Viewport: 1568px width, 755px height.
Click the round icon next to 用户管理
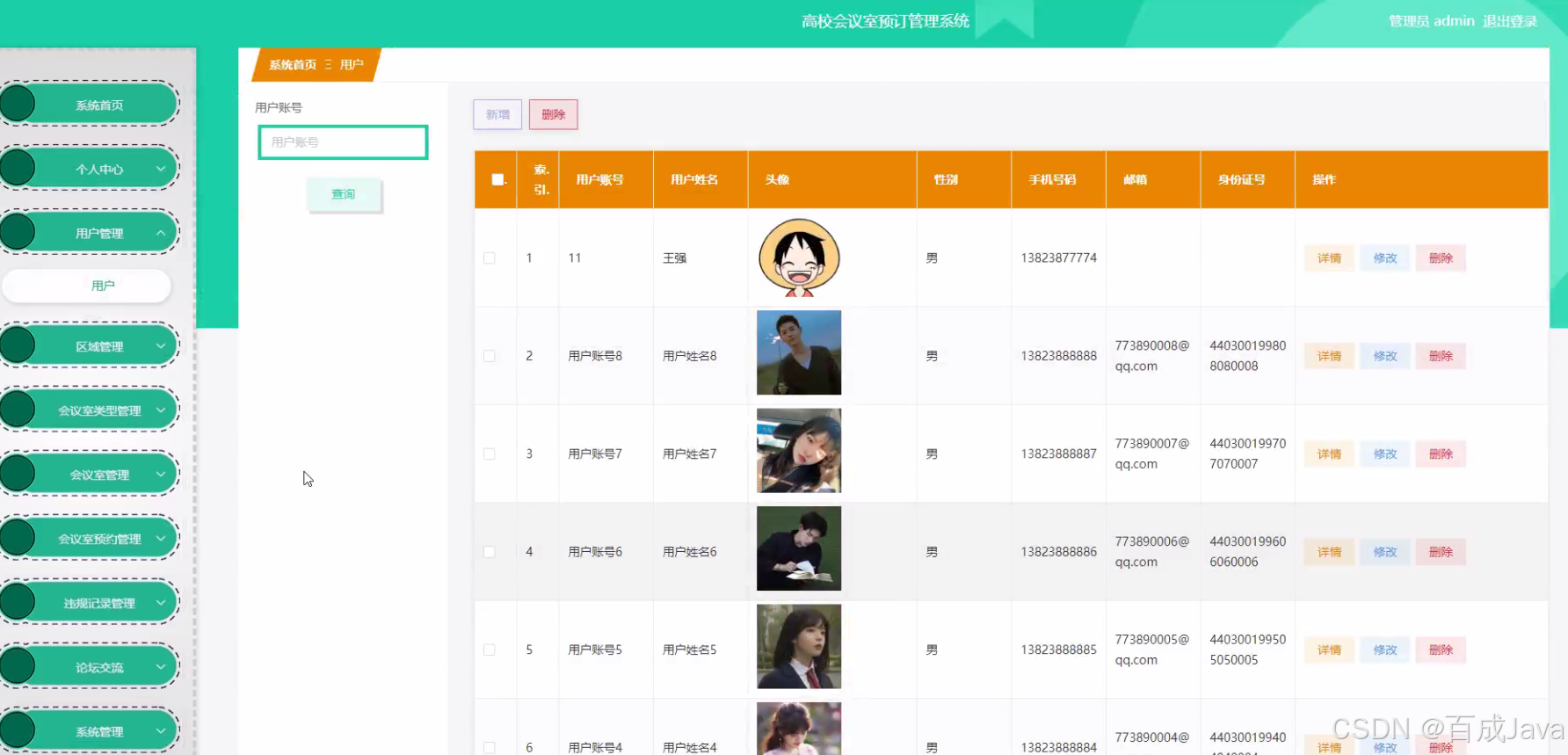coord(17,232)
